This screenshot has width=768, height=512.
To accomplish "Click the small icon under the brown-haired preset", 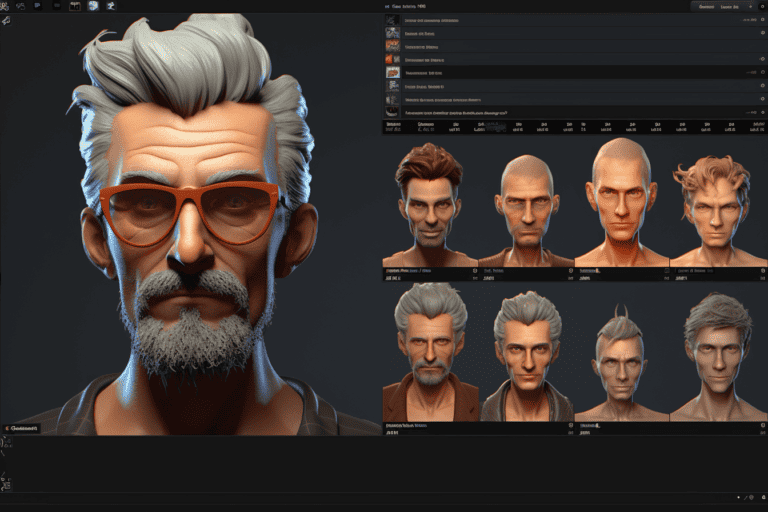I will tap(475, 270).
